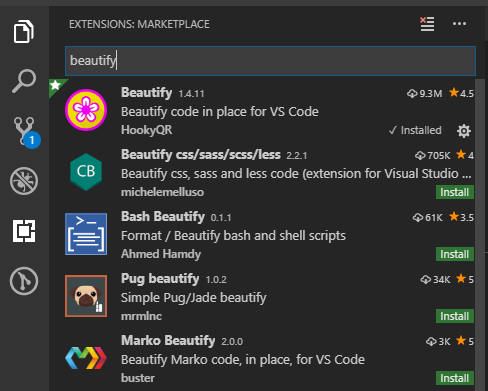Open the Explorer view in activity bar
488x391 pixels.
(24, 32)
